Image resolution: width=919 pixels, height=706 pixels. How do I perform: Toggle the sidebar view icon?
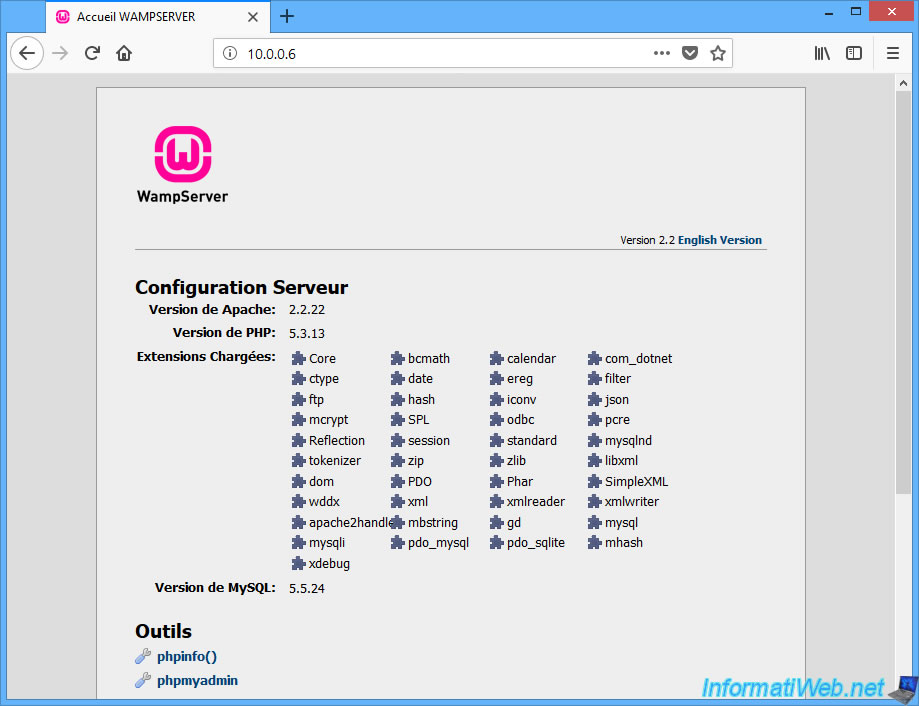[853, 53]
